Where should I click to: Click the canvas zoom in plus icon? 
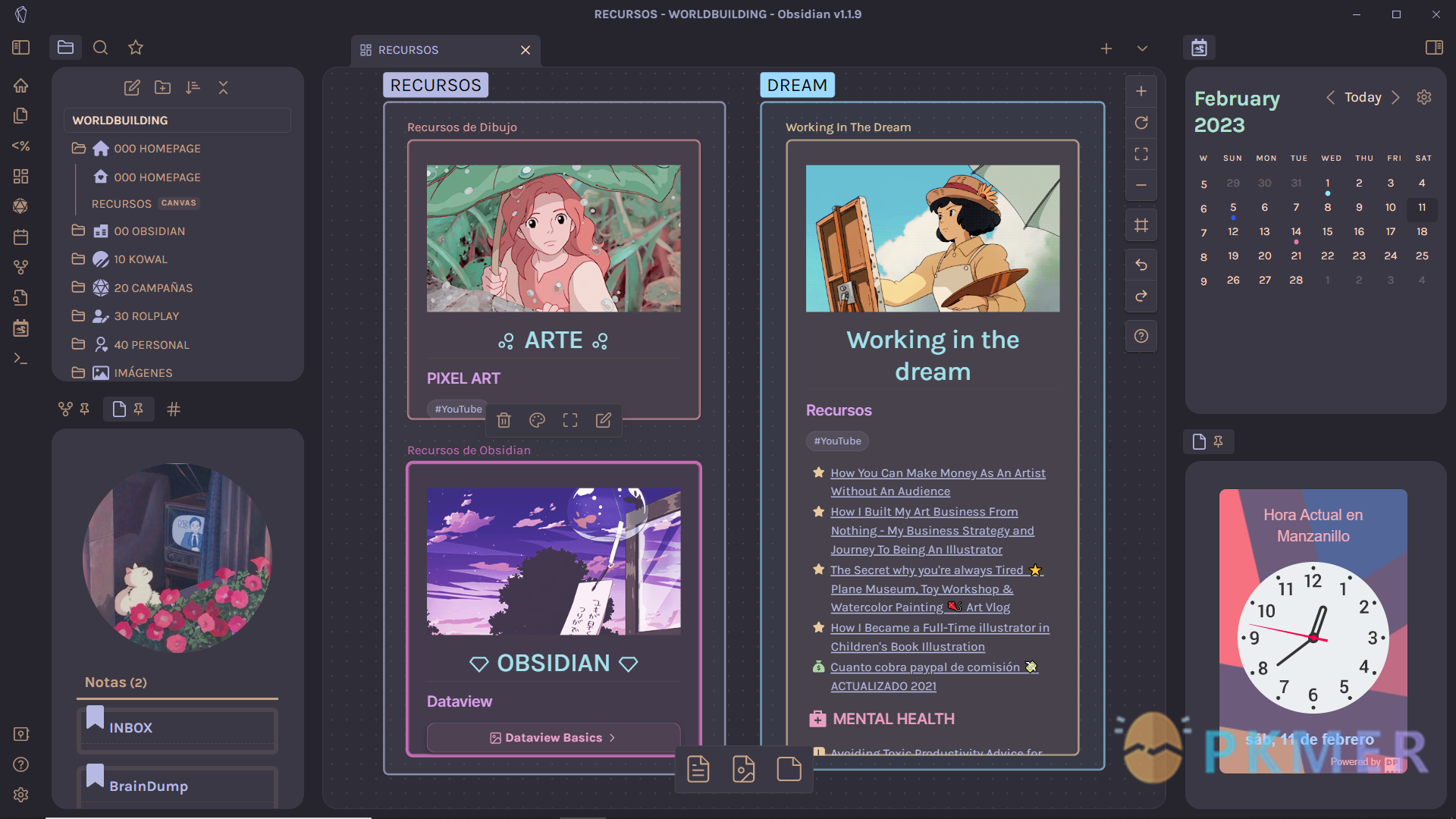(1141, 92)
